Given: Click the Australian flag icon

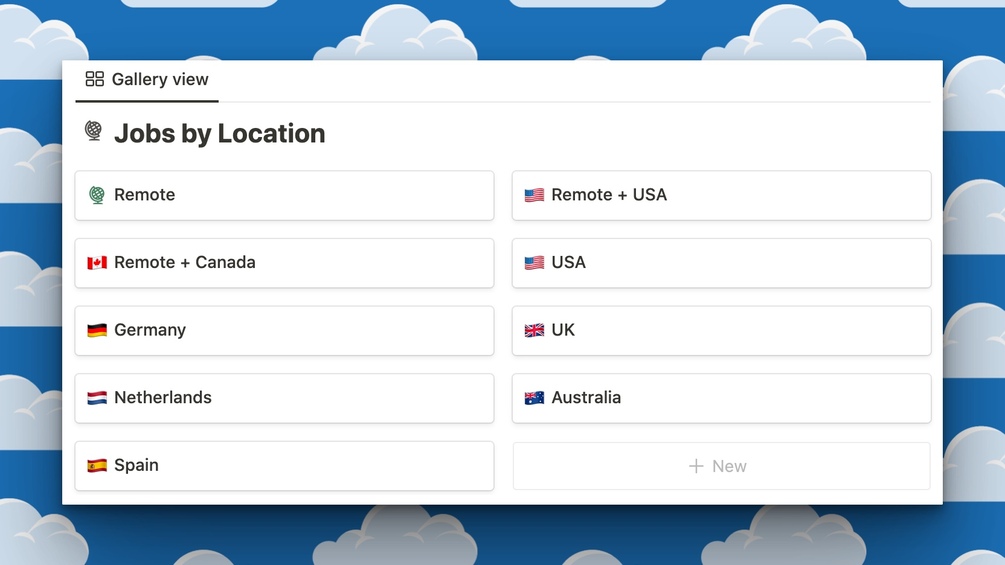Looking at the screenshot, I should click(534, 398).
